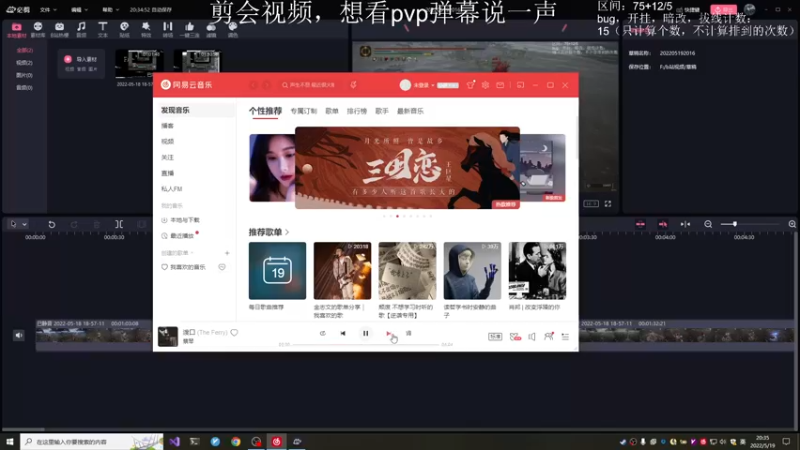The image size is (800, 450).
Task: Open the stickers panel in editor toolbar
Action: [x=124, y=30]
